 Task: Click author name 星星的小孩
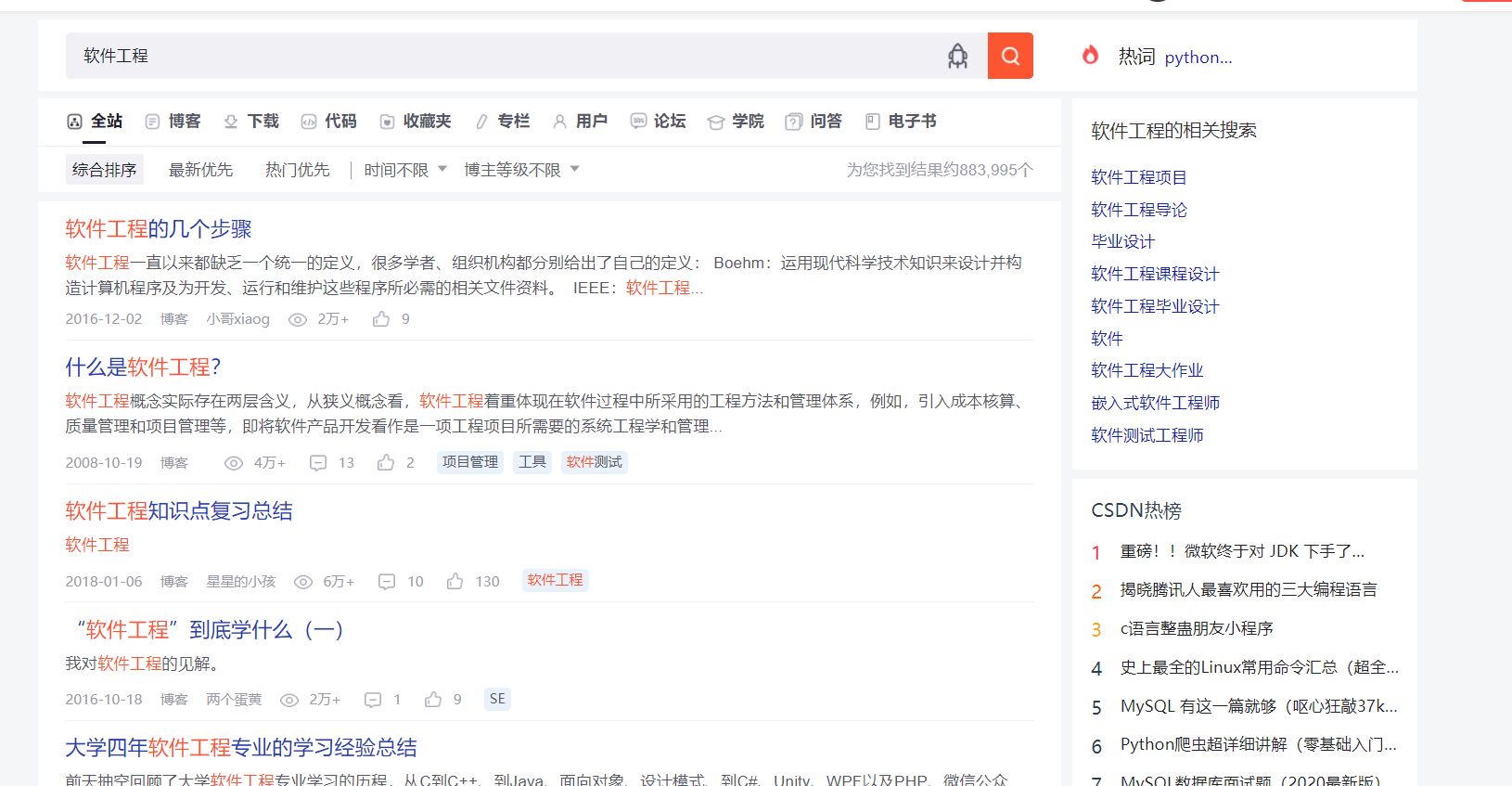click(x=241, y=582)
